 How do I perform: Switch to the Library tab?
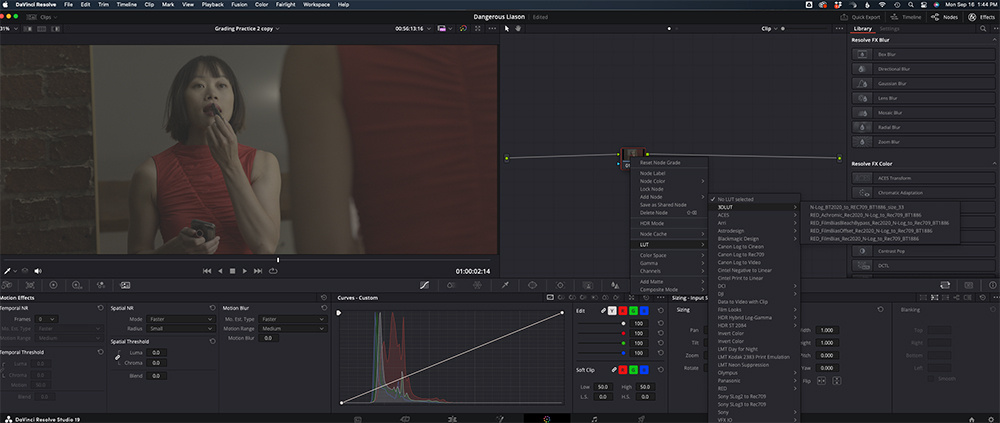[x=862, y=29]
